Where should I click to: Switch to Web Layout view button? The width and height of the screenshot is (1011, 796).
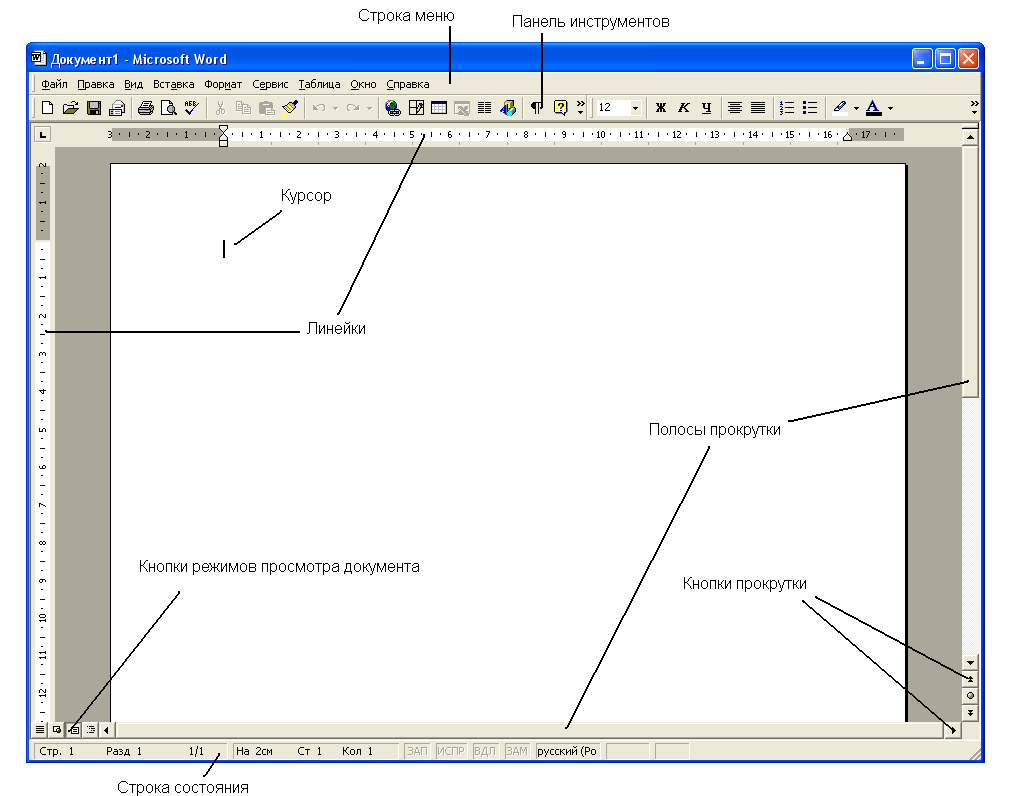click(x=57, y=730)
